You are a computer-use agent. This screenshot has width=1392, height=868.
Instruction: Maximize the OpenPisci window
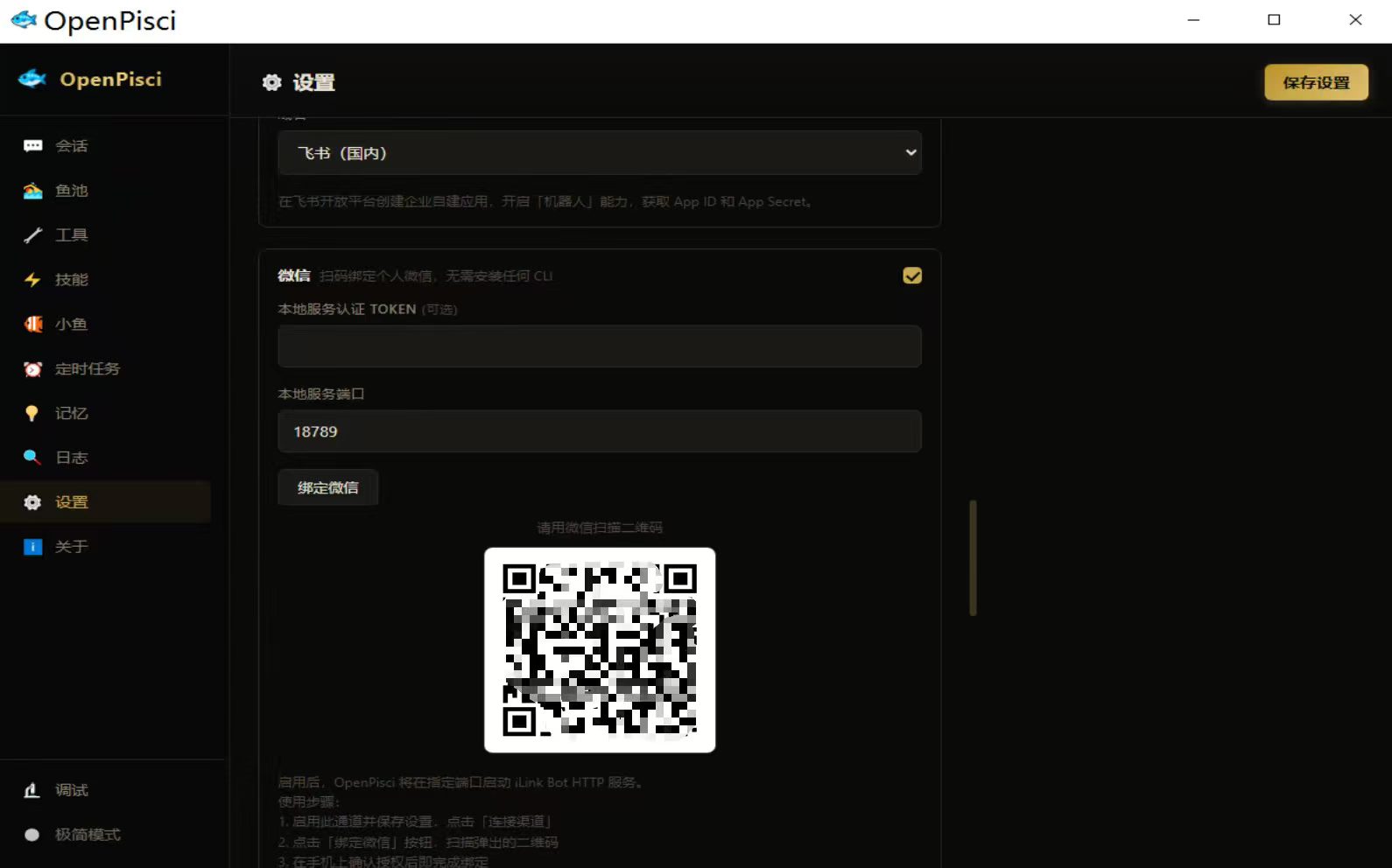click(1274, 20)
